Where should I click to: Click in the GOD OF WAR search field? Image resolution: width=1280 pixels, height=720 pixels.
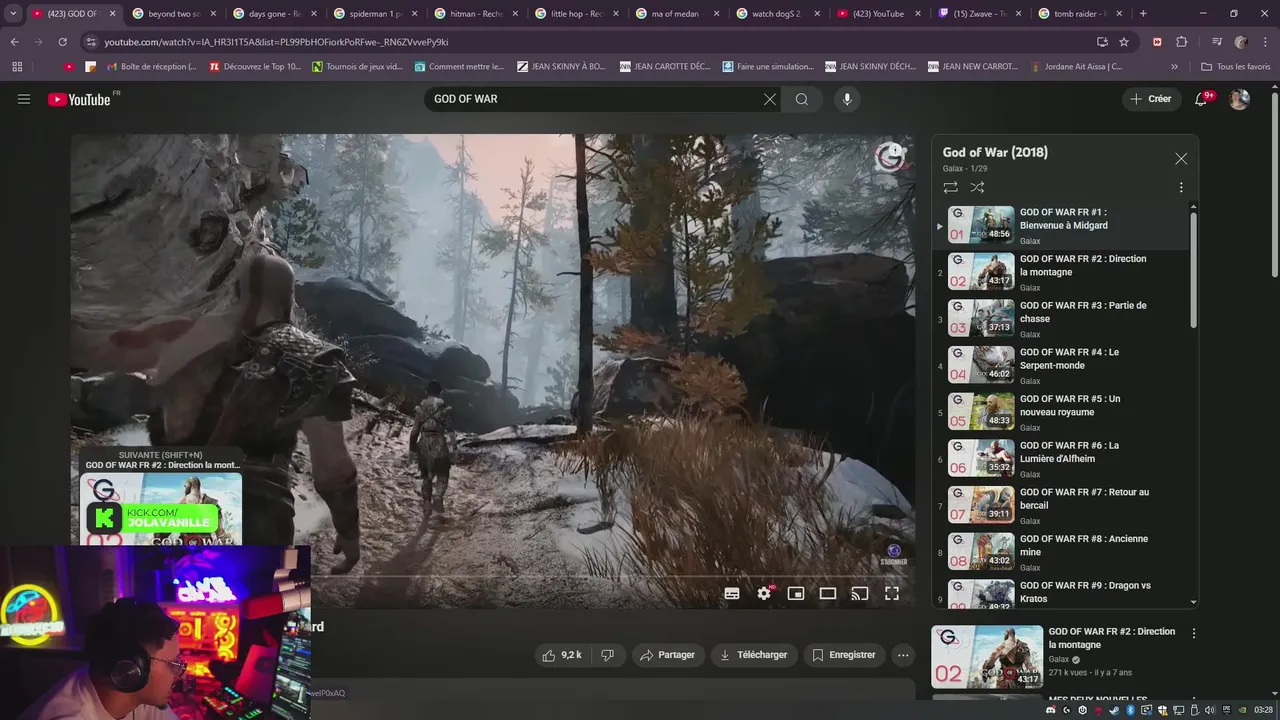[595, 99]
